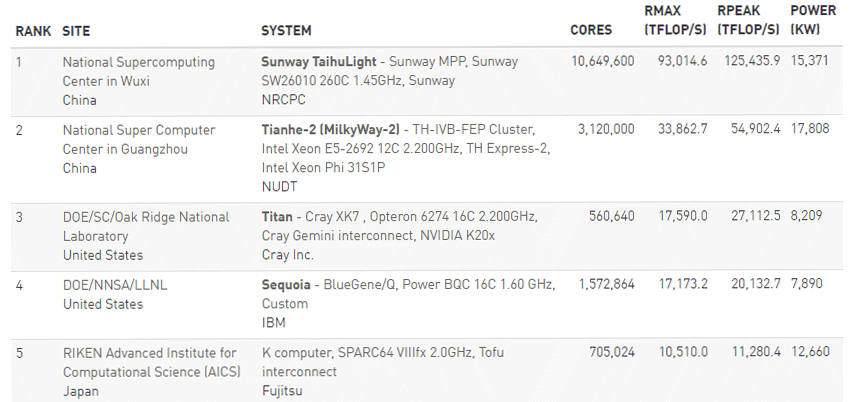Click the SYSTEM column header
The width and height of the screenshot is (858, 402).
coord(286,31)
